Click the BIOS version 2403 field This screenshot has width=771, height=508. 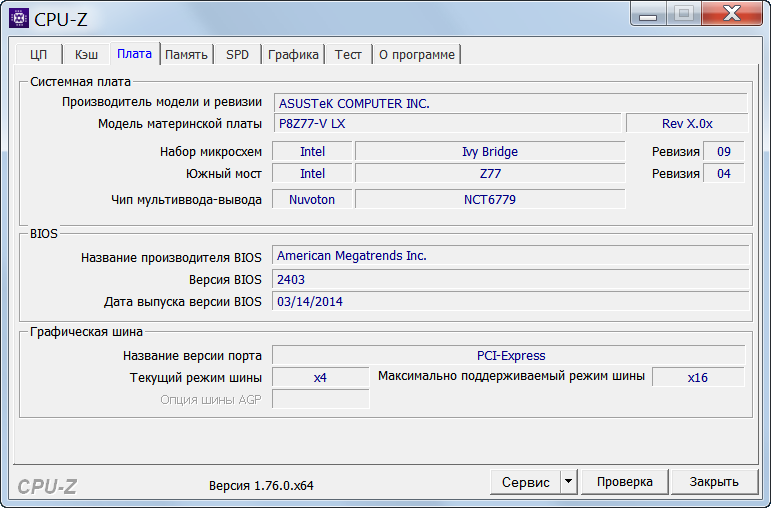coord(510,279)
